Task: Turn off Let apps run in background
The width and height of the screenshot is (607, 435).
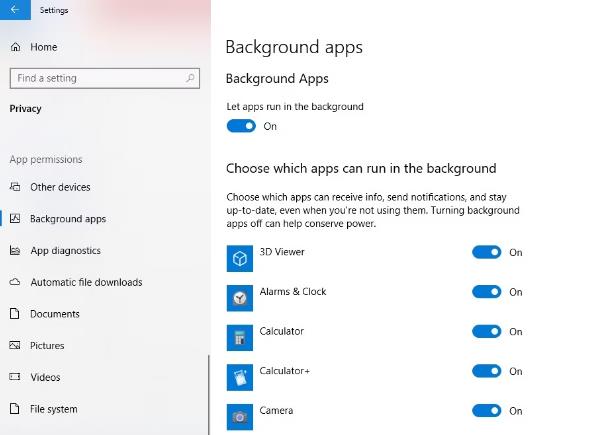Action: tap(241, 126)
